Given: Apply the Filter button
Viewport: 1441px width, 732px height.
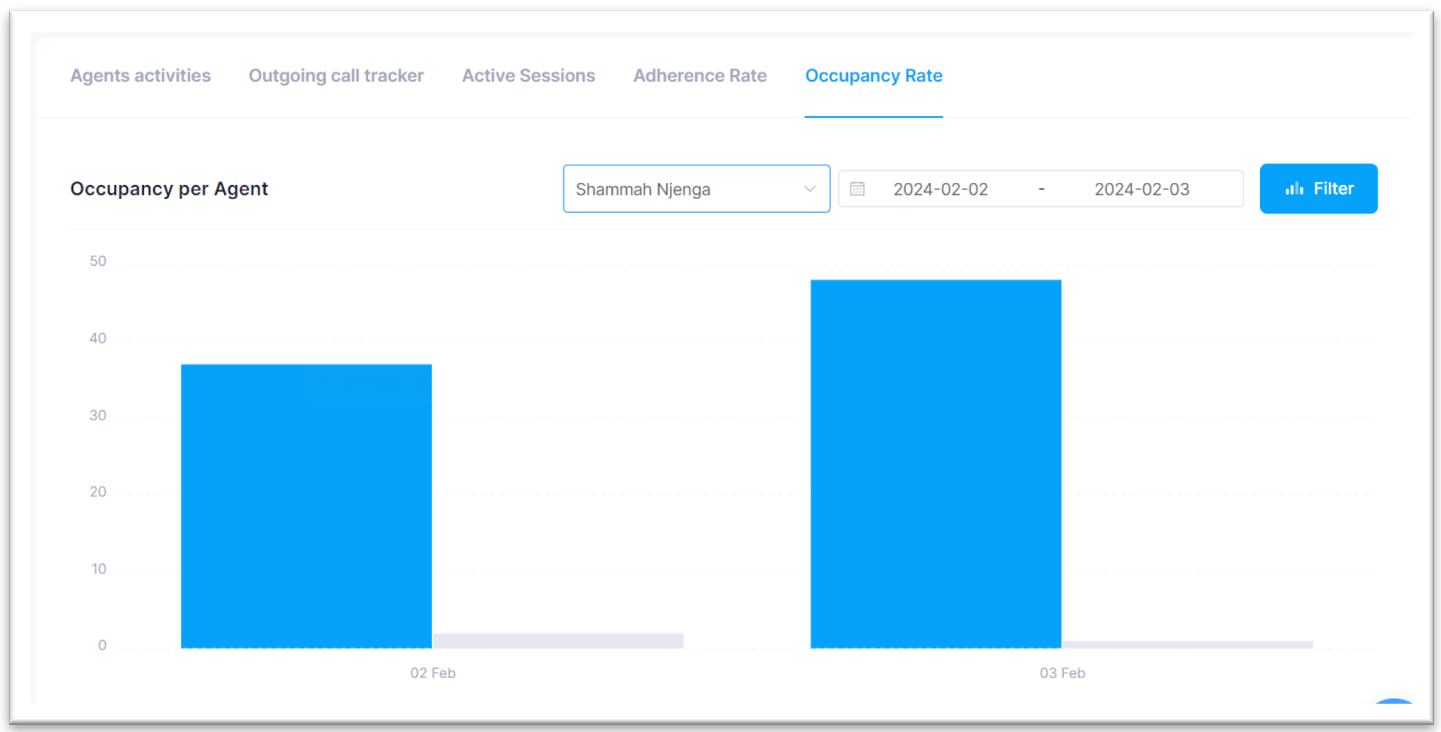Looking at the screenshot, I should (x=1318, y=189).
